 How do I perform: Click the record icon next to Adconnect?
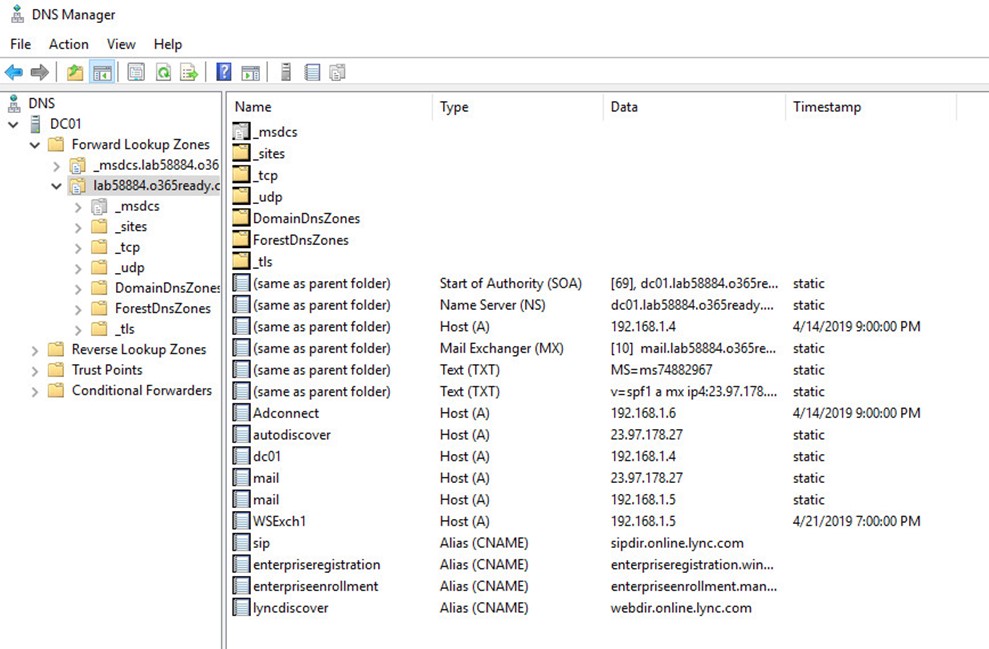point(241,412)
